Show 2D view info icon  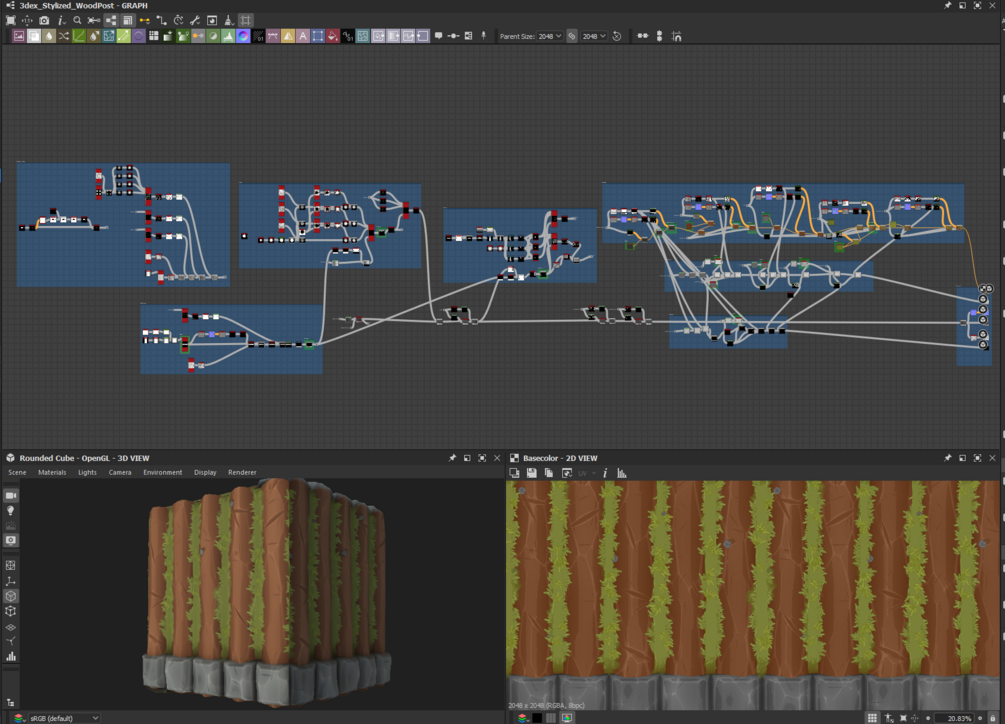point(605,473)
